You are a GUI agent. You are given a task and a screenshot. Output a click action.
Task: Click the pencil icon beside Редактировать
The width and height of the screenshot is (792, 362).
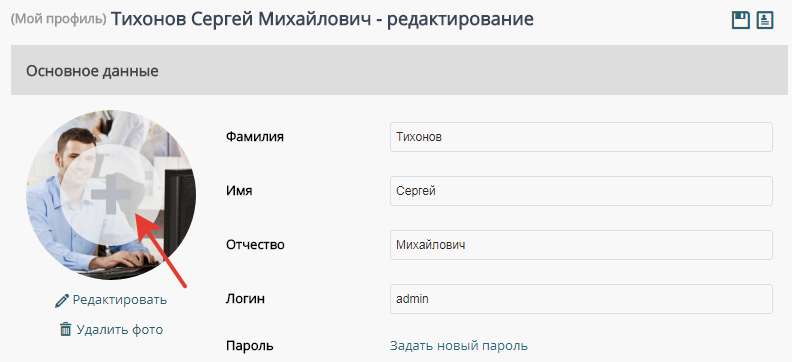62,301
